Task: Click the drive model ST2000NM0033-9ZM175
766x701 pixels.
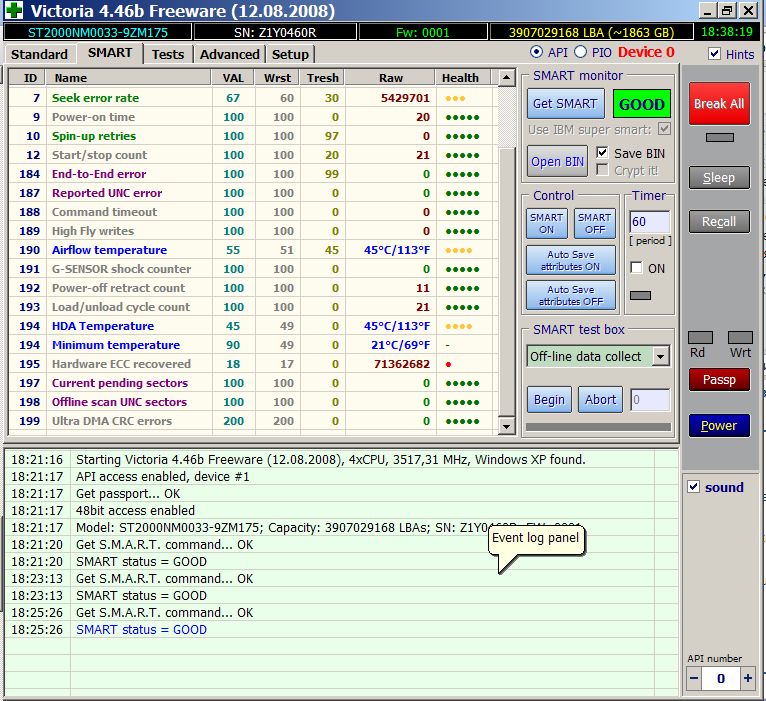Action: pos(98,32)
